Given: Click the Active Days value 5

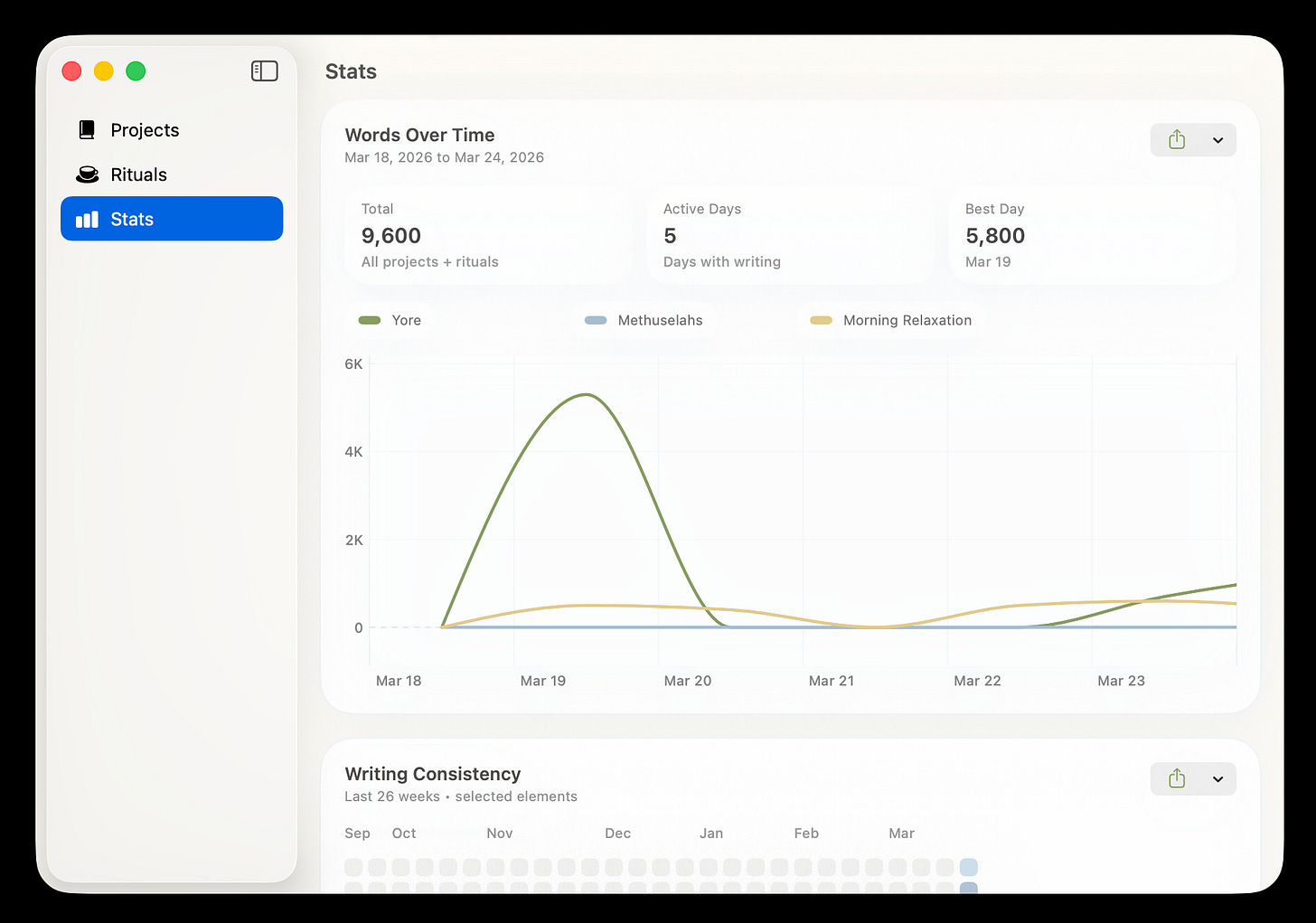Looking at the screenshot, I should coord(670,236).
